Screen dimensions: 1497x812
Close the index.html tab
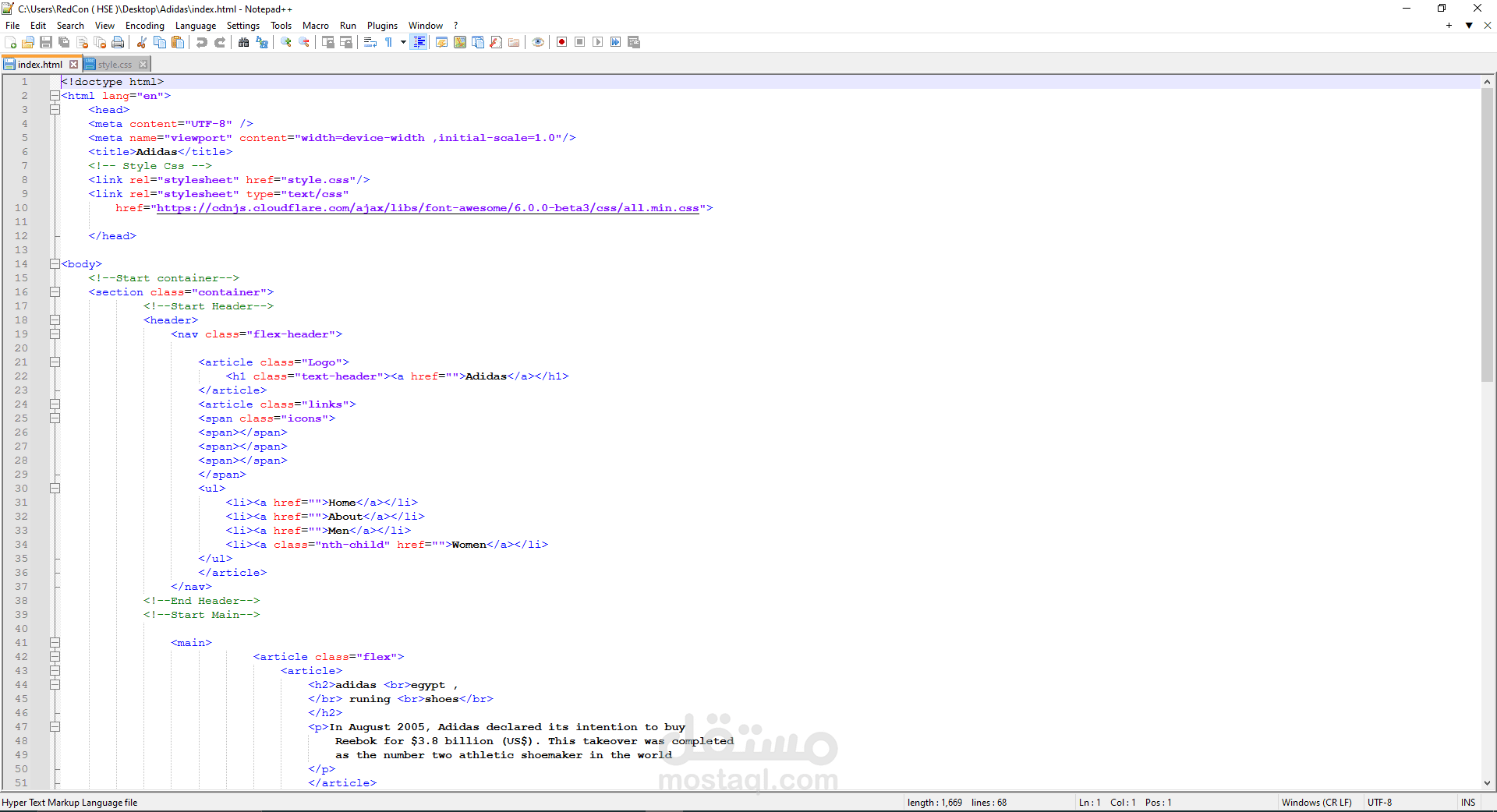point(74,65)
